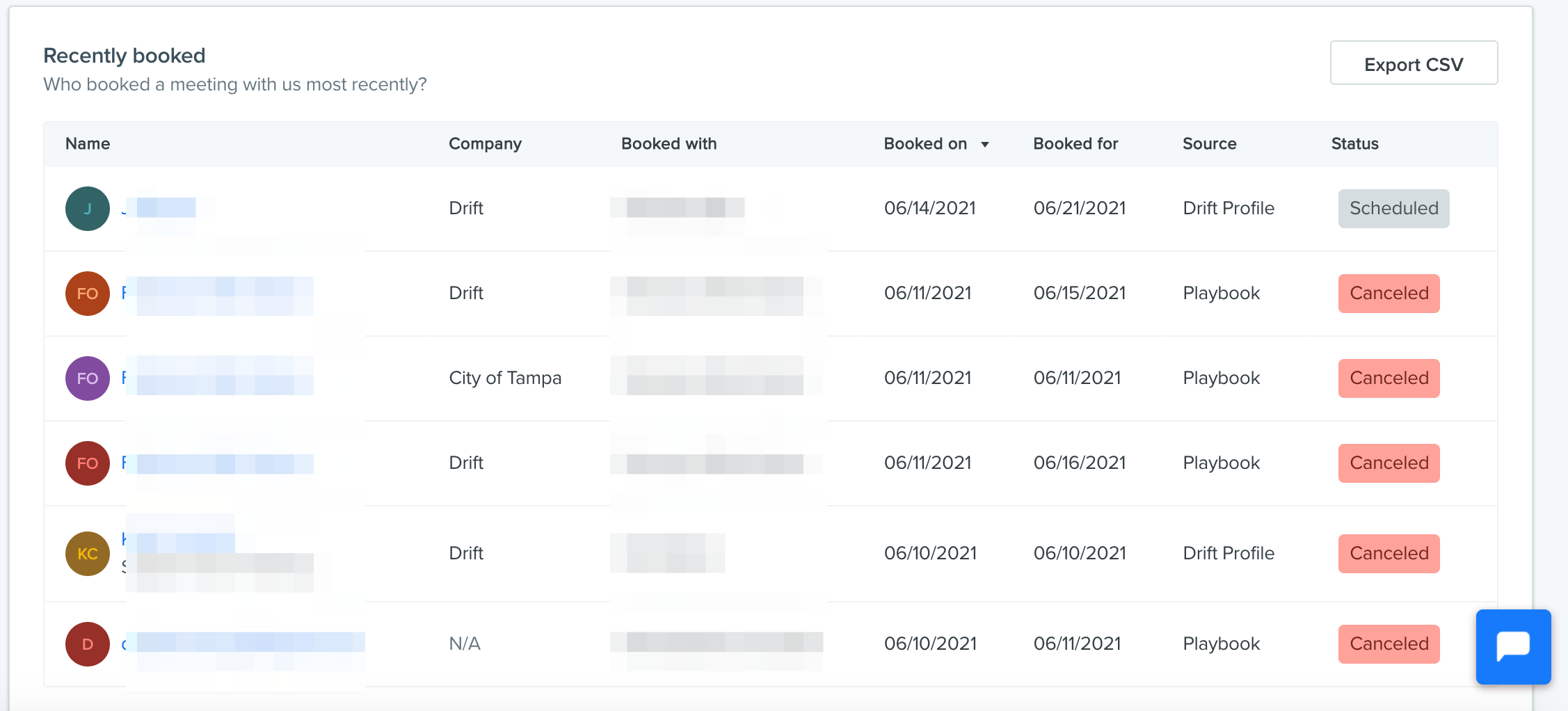The height and width of the screenshot is (711, 1568).
Task: Click the purple FO avatar
Action: pyautogui.click(x=88, y=378)
